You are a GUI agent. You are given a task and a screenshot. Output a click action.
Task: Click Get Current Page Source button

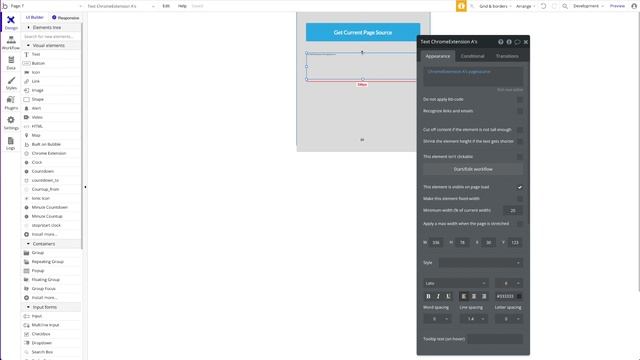(363, 32)
